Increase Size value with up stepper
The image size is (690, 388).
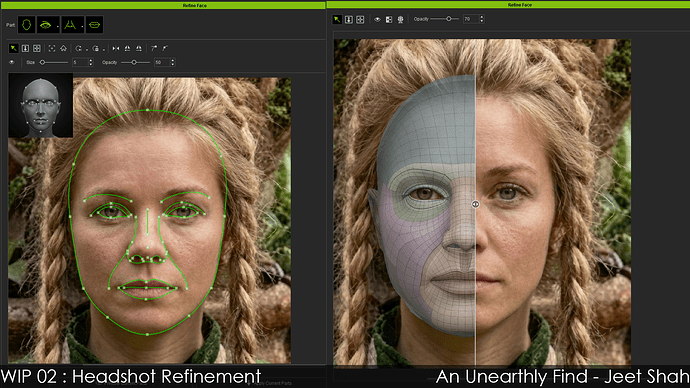tap(91, 61)
